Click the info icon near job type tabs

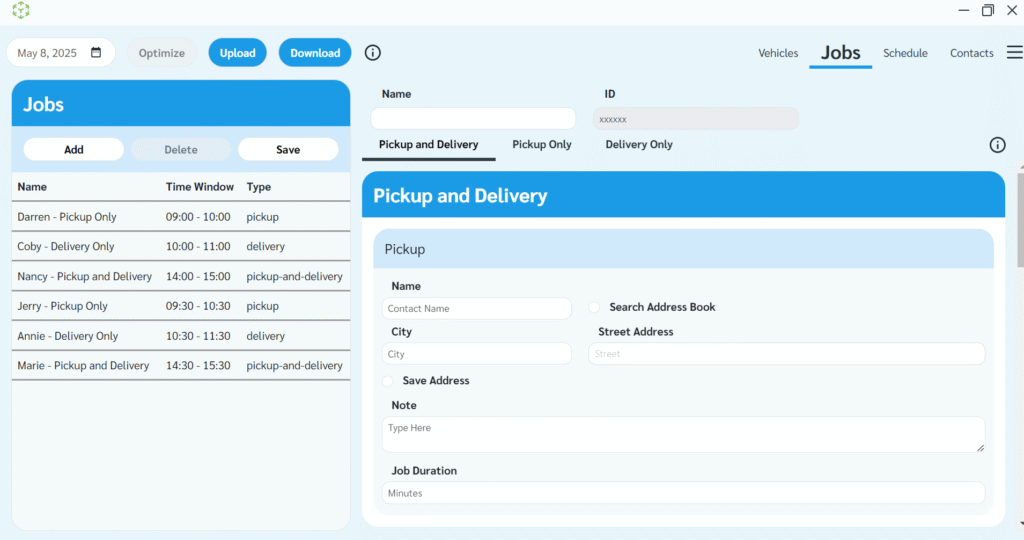click(997, 145)
